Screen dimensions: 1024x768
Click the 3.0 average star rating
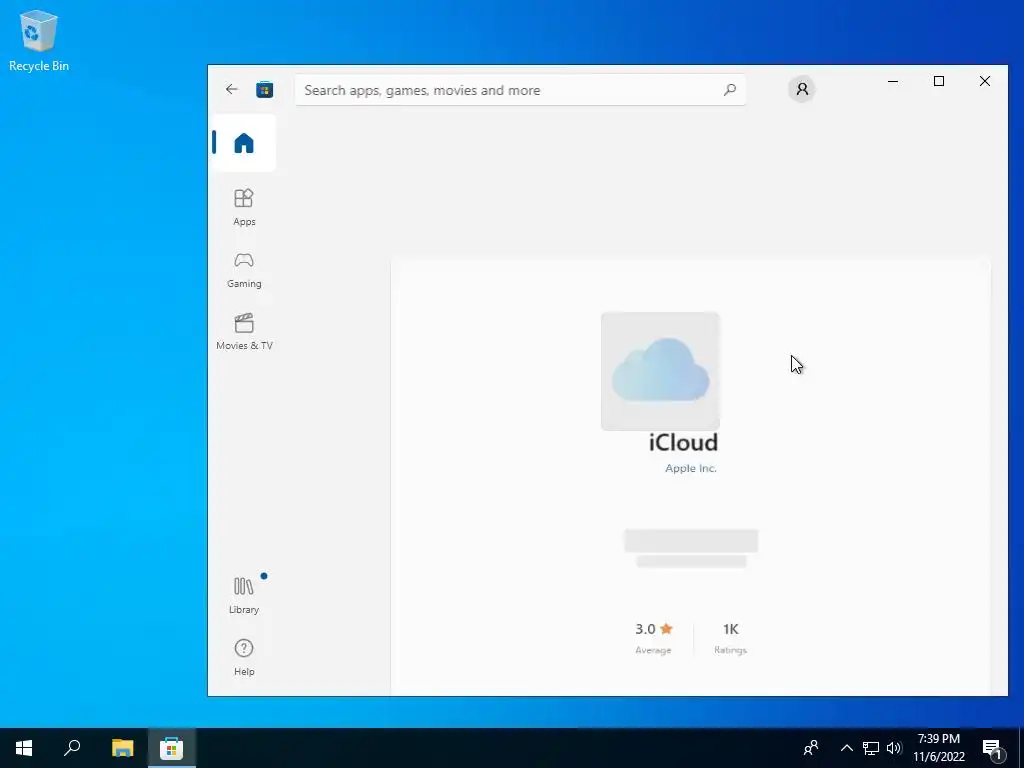click(x=653, y=637)
